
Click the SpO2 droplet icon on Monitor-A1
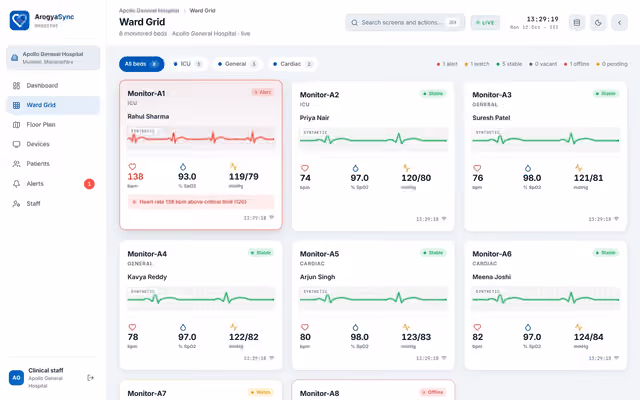point(183,167)
